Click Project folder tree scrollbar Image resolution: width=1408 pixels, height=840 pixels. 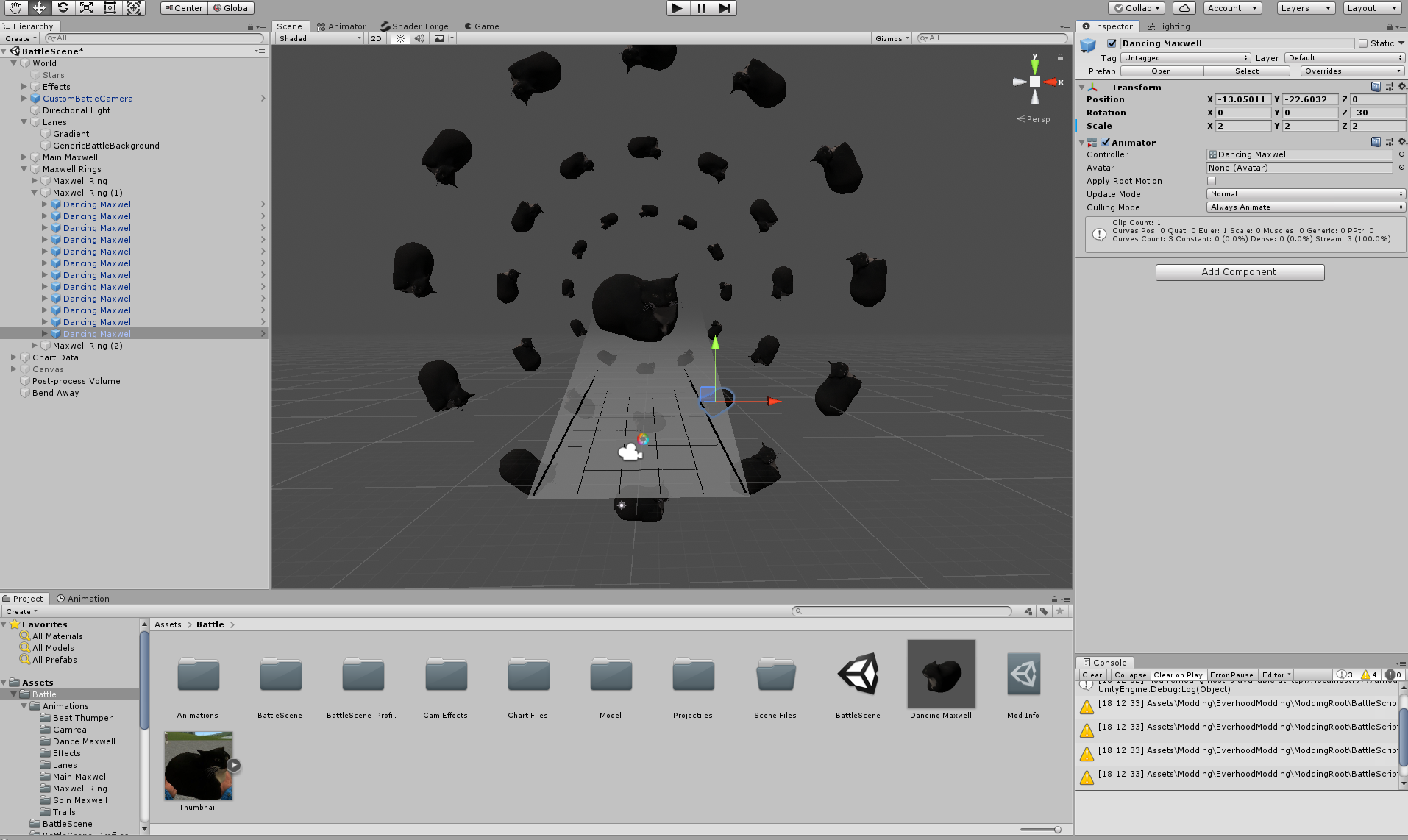[144, 680]
